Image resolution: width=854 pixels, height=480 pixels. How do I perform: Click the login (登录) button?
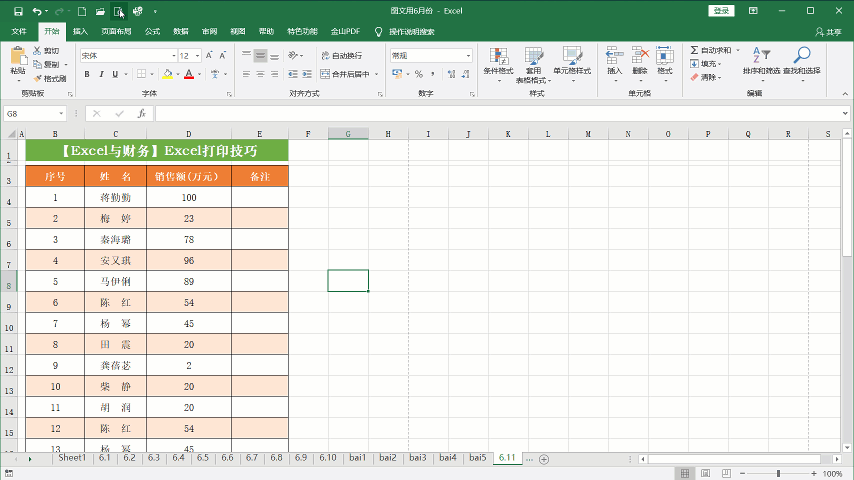[721, 11]
